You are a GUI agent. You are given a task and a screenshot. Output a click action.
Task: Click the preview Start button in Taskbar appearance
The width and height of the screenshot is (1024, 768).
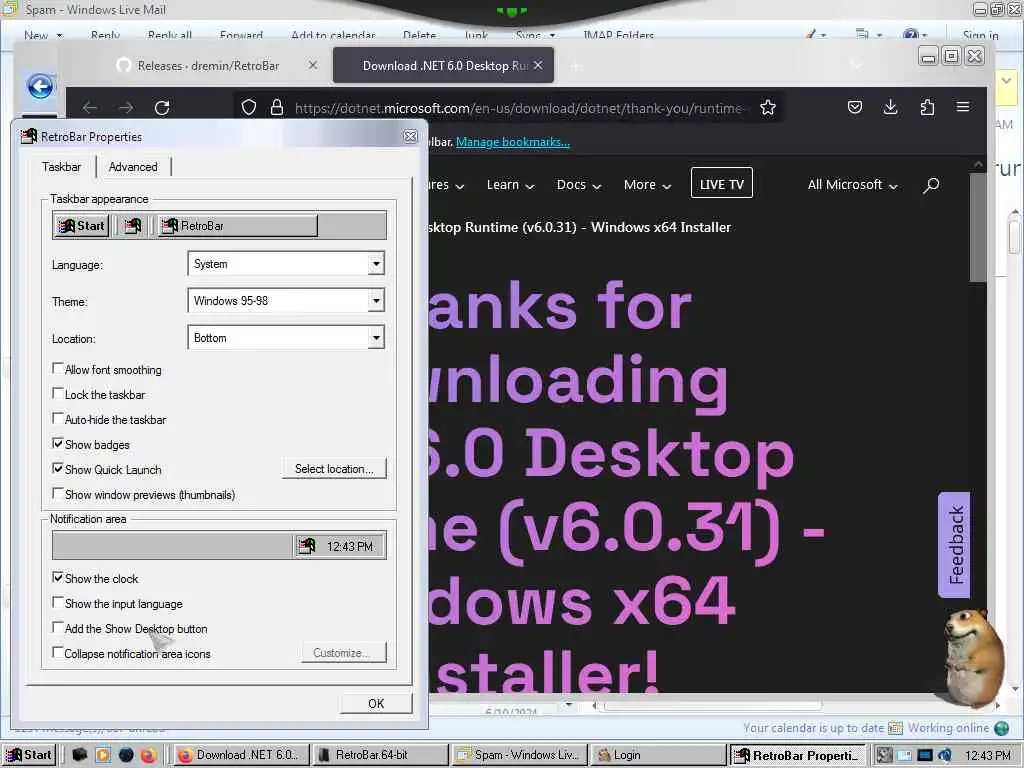click(82, 226)
